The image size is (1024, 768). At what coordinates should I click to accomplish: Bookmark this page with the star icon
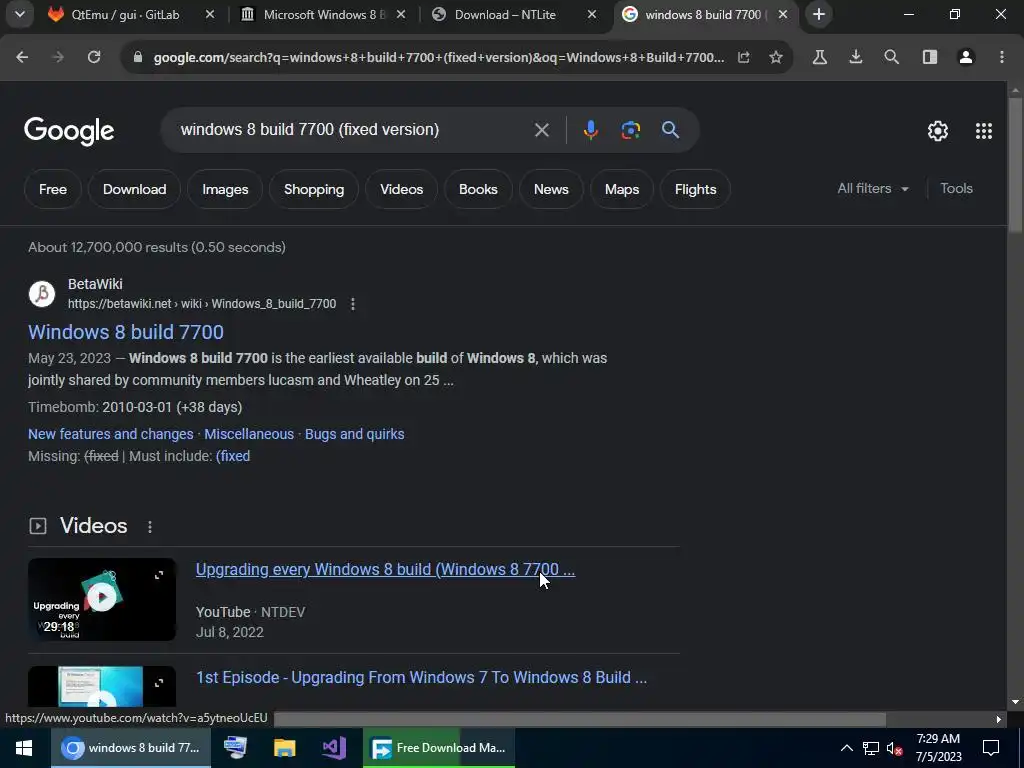coord(776,57)
